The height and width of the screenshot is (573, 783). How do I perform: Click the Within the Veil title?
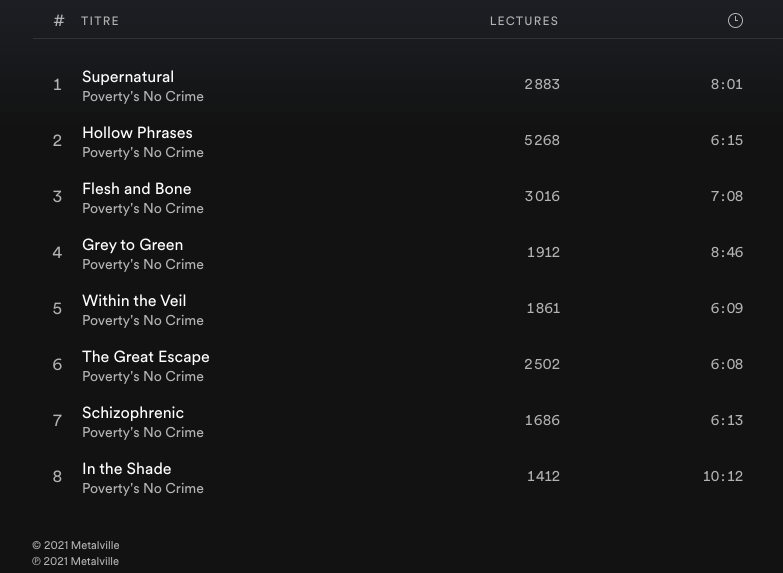click(134, 301)
